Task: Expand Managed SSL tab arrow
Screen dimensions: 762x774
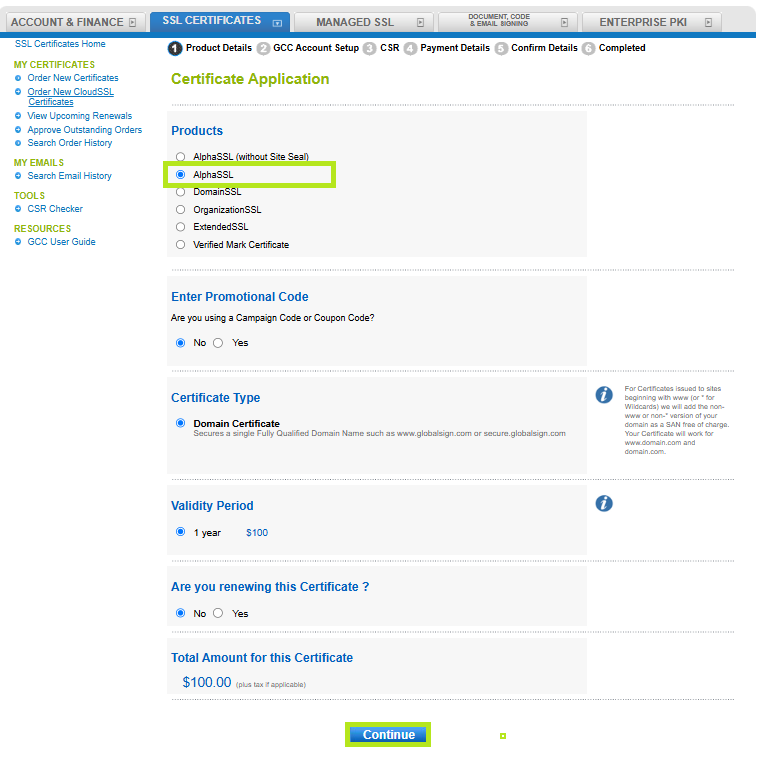Action: [x=420, y=23]
